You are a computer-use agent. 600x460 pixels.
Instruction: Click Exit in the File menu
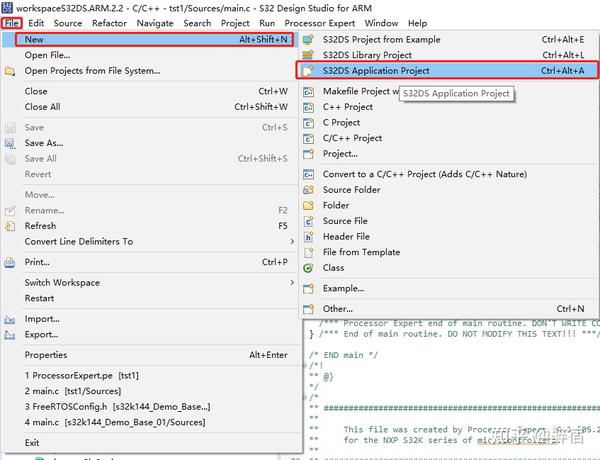32,443
